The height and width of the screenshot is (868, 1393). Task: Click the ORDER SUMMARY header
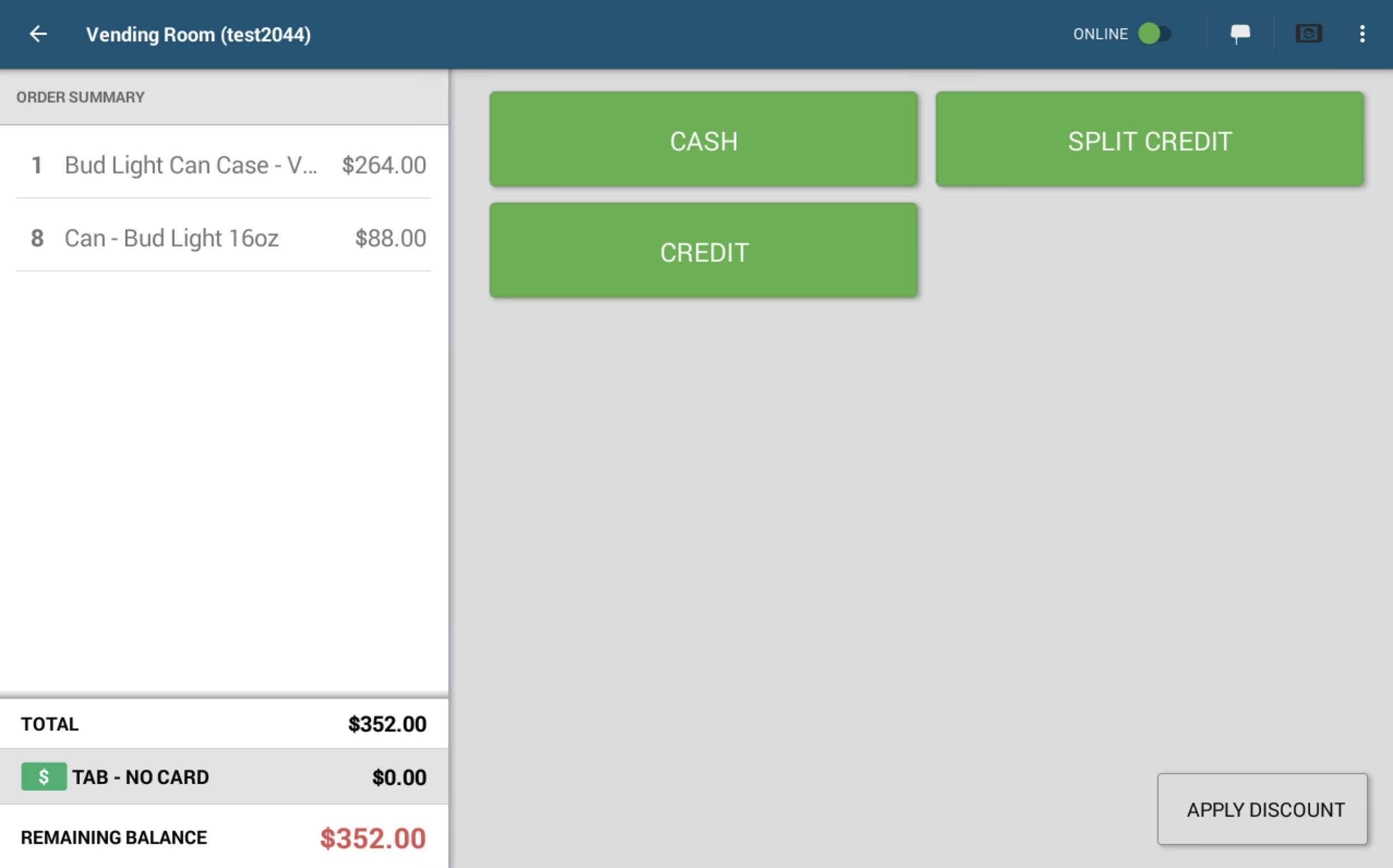[x=80, y=97]
